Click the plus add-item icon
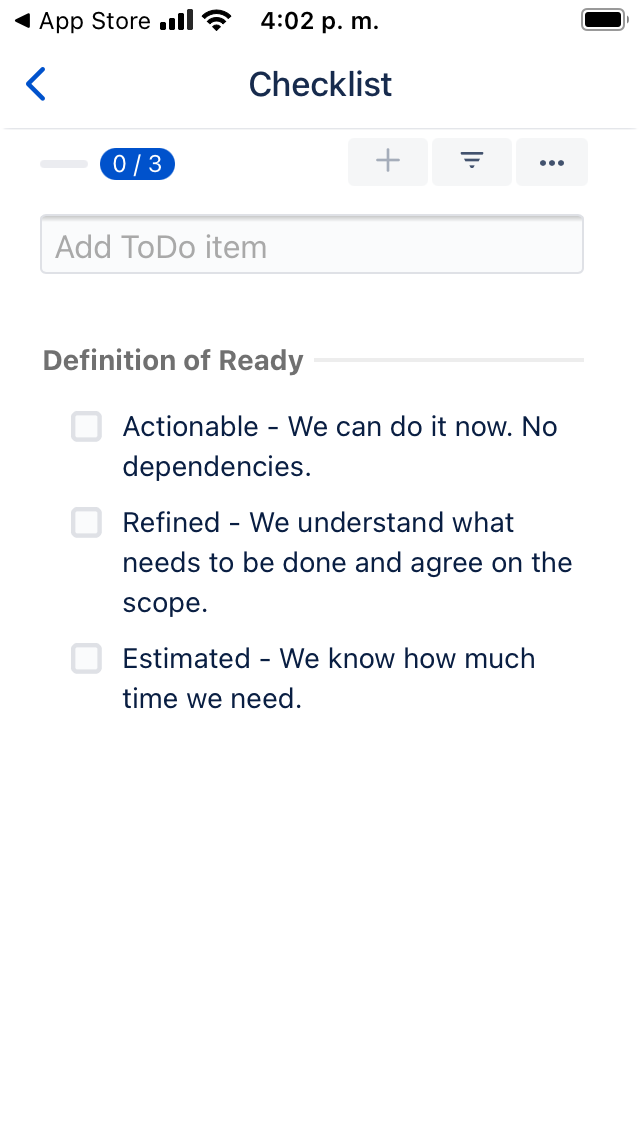Screen dimensions: 640x1136 coord(388,162)
